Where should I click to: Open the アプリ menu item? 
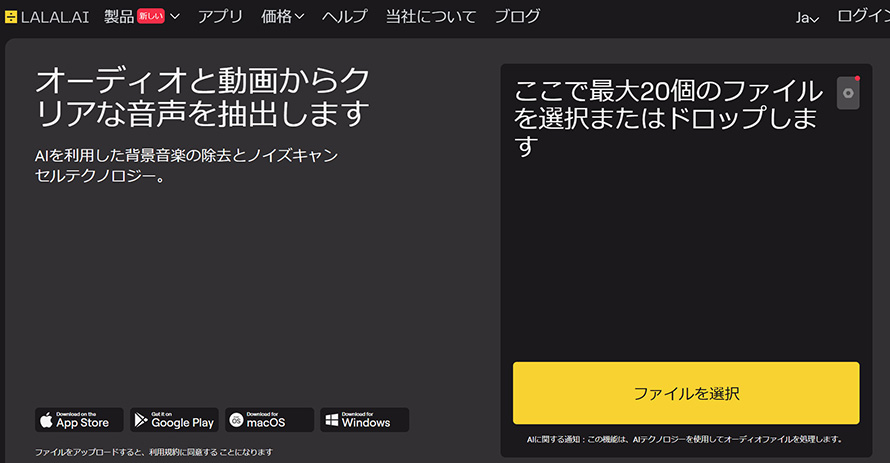tap(220, 17)
